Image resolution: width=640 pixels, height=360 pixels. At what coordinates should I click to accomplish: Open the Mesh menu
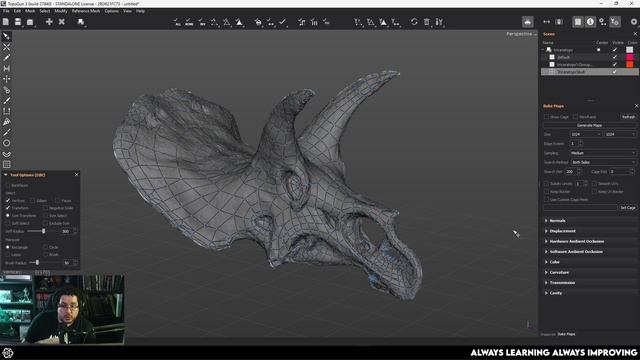(30, 11)
